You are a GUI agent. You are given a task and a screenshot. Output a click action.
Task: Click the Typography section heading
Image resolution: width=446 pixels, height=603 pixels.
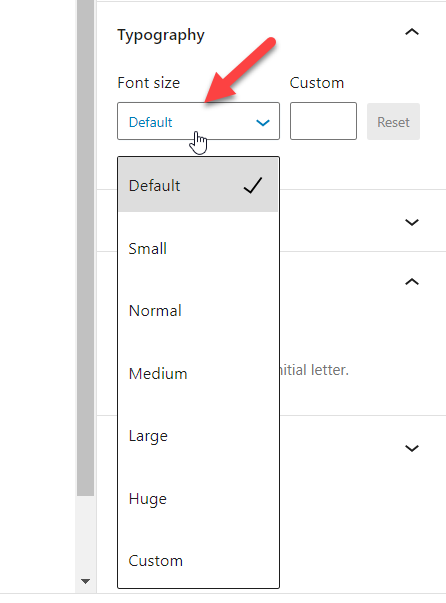pos(161,35)
